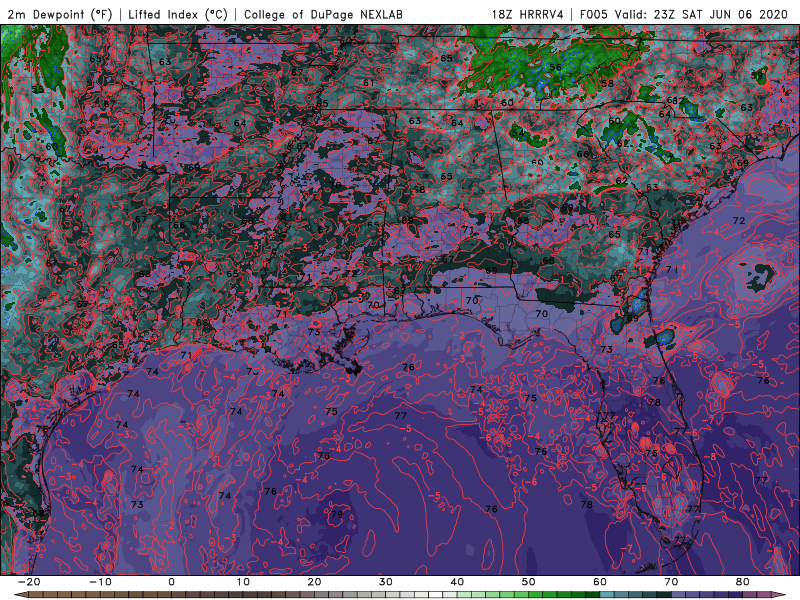Click the "0" label on the color scale
The image size is (800, 600).
pyautogui.click(x=171, y=582)
